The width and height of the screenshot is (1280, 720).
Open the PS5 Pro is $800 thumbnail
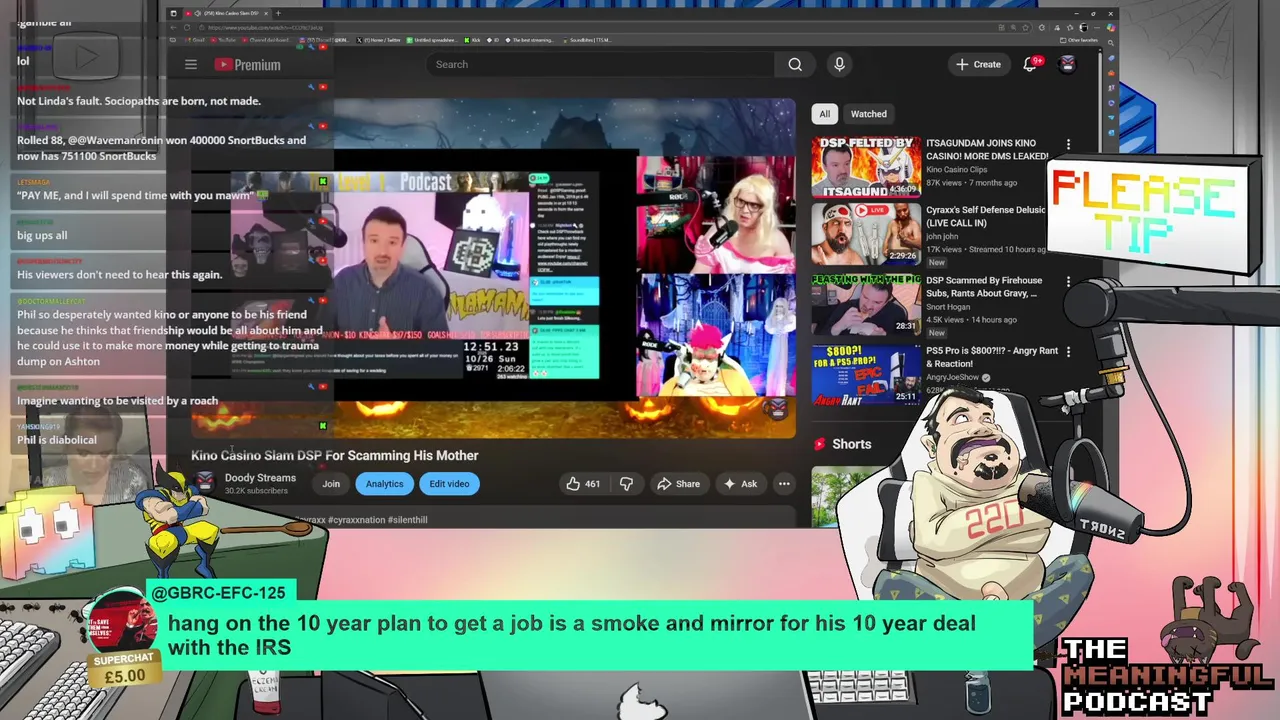pyautogui.click(x=866, y=373)
